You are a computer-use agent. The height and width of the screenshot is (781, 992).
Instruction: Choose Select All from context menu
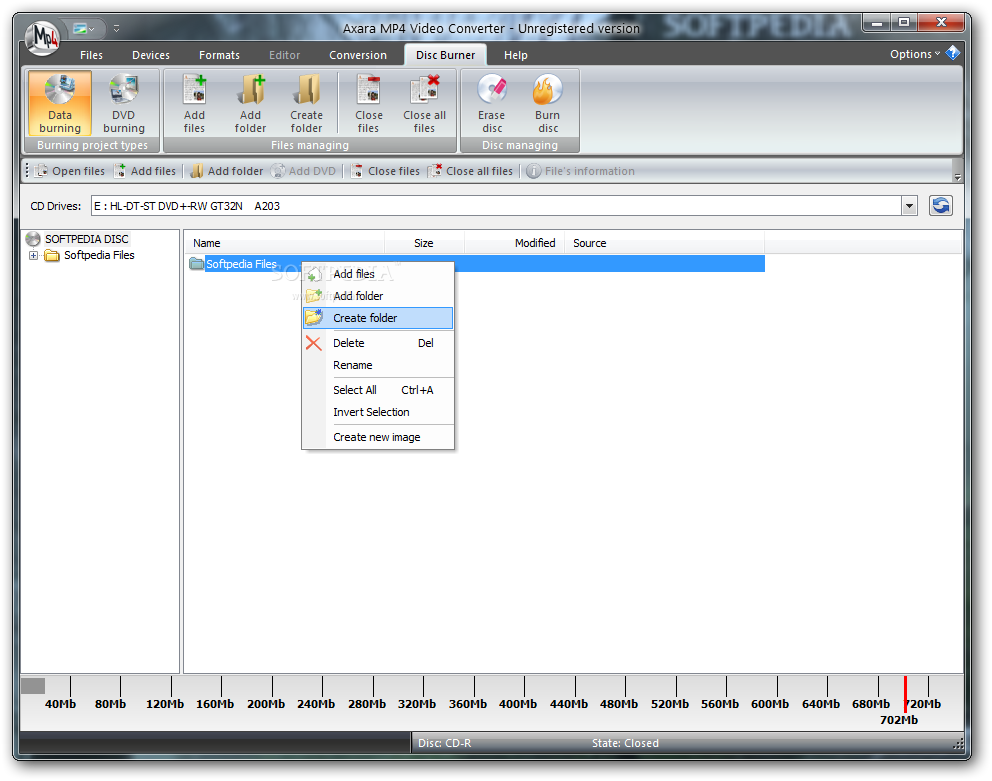tap(378, 390)
